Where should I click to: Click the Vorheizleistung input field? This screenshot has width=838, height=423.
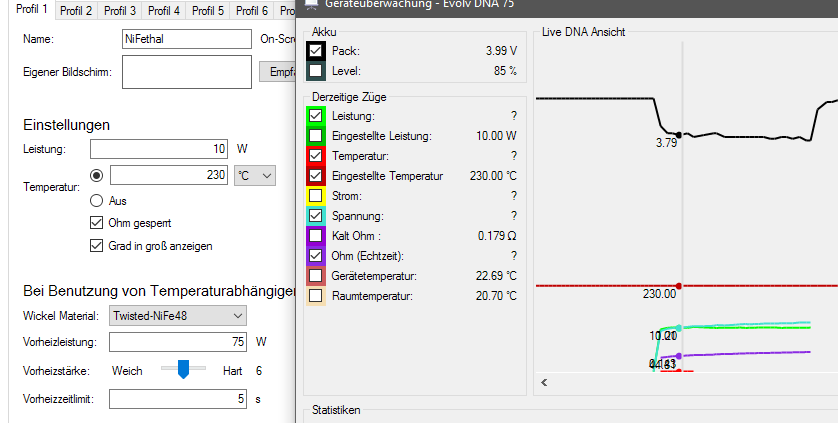(177, 342)
